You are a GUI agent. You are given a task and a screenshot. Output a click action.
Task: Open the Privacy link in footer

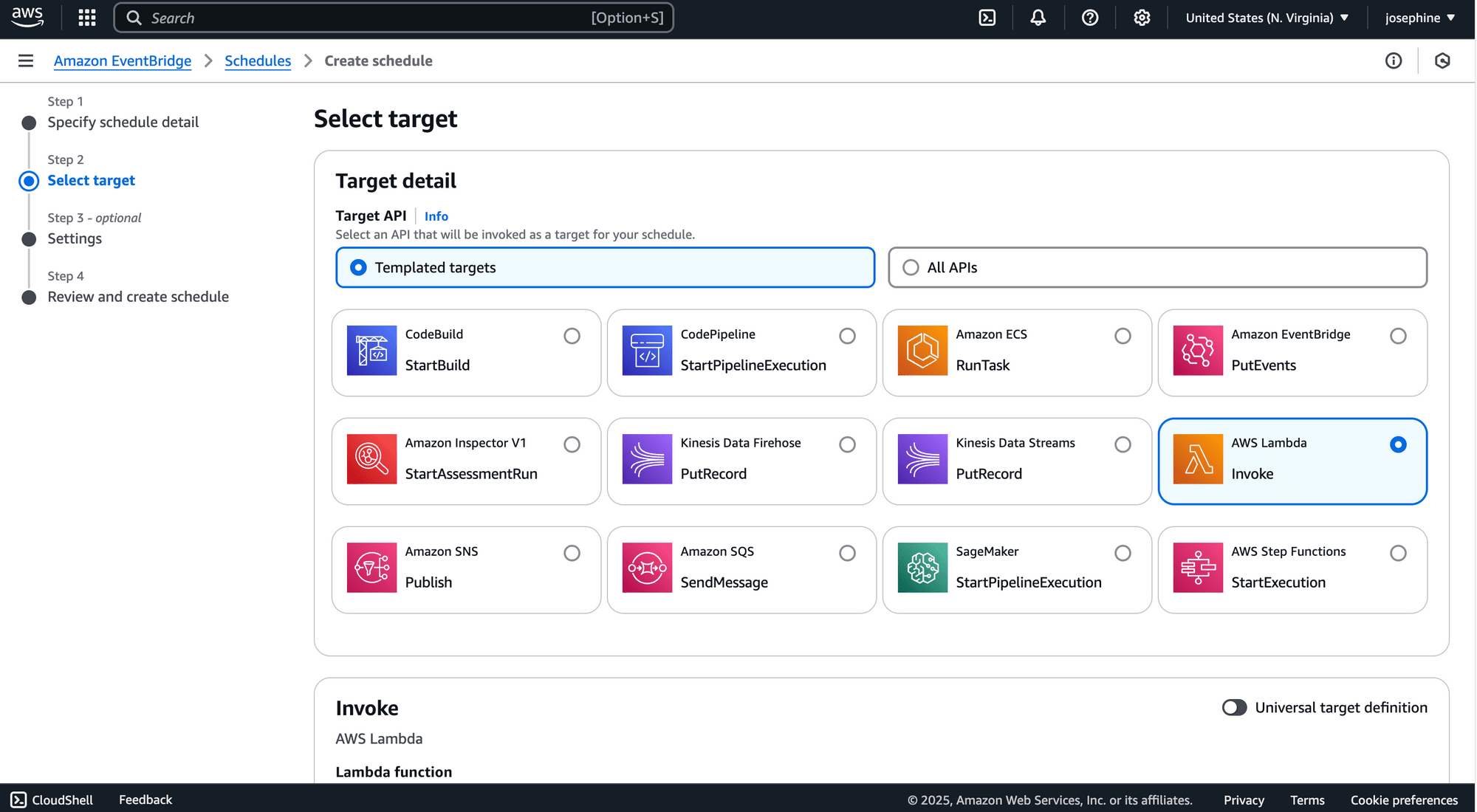[x=1244, y=800]
